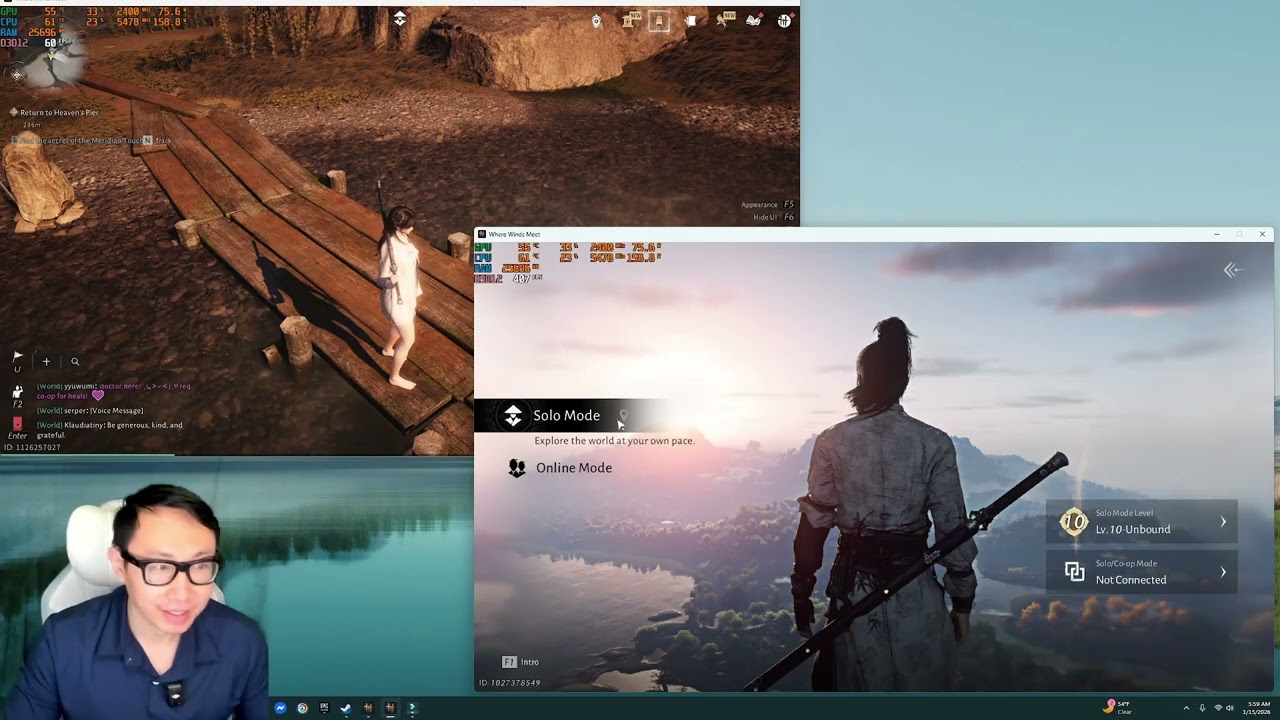
Task: Switch to first Where Winds Meet taskbar icon
Action: coord(368,708)
